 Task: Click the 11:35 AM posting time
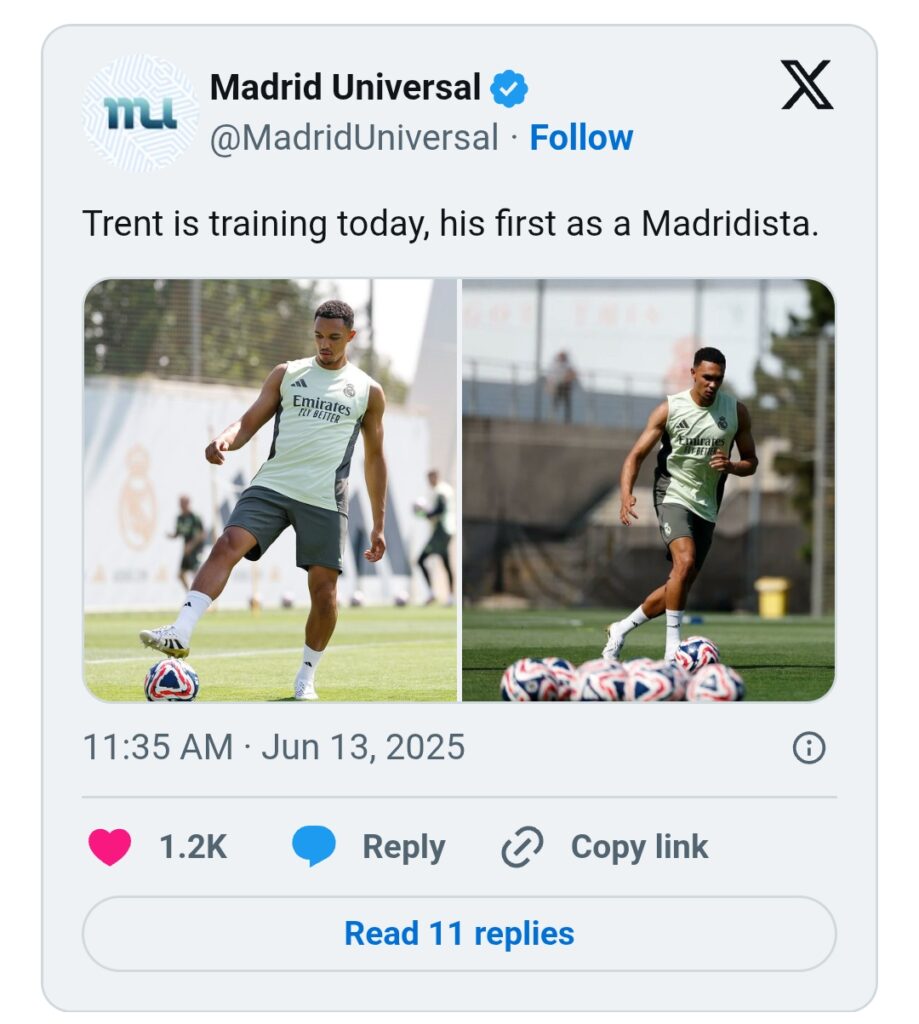(157, 747)
